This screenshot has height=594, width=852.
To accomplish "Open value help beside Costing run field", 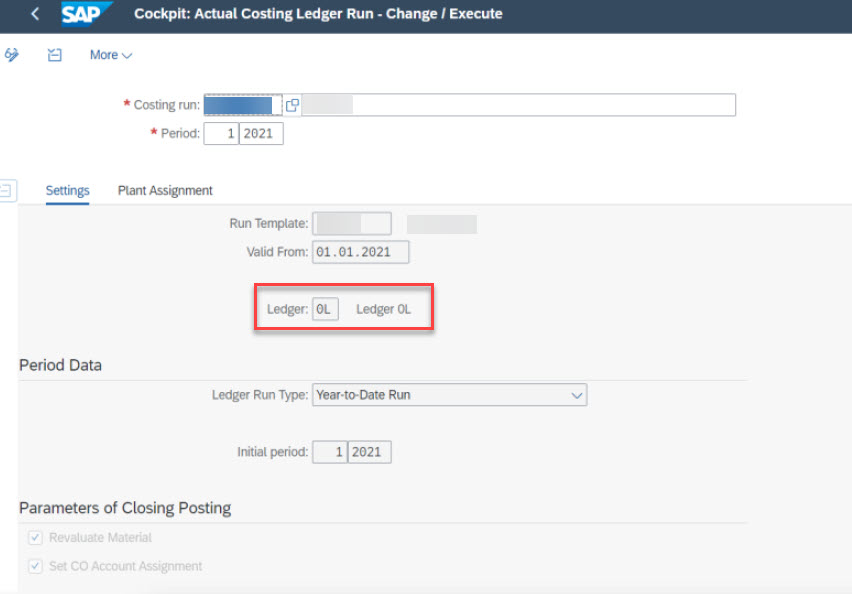I will (292, 105).
